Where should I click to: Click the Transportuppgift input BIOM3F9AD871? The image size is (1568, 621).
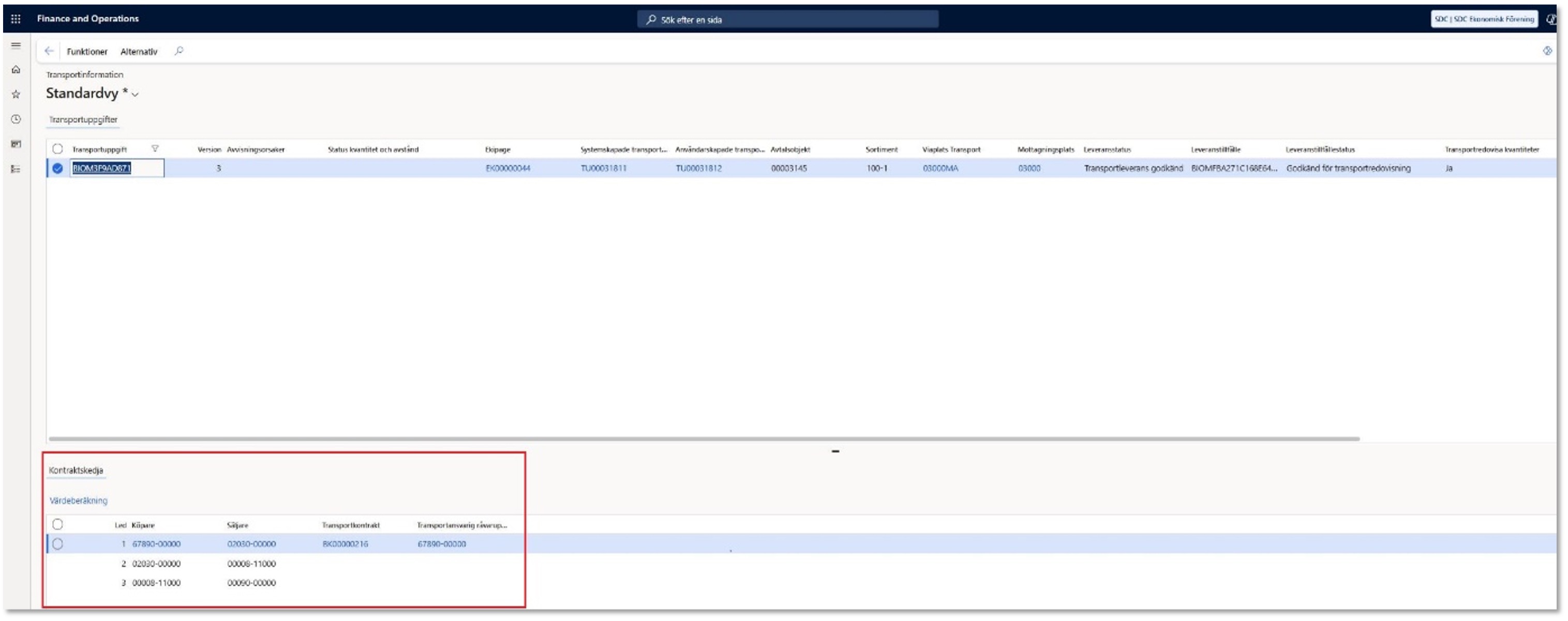(117, 169)
